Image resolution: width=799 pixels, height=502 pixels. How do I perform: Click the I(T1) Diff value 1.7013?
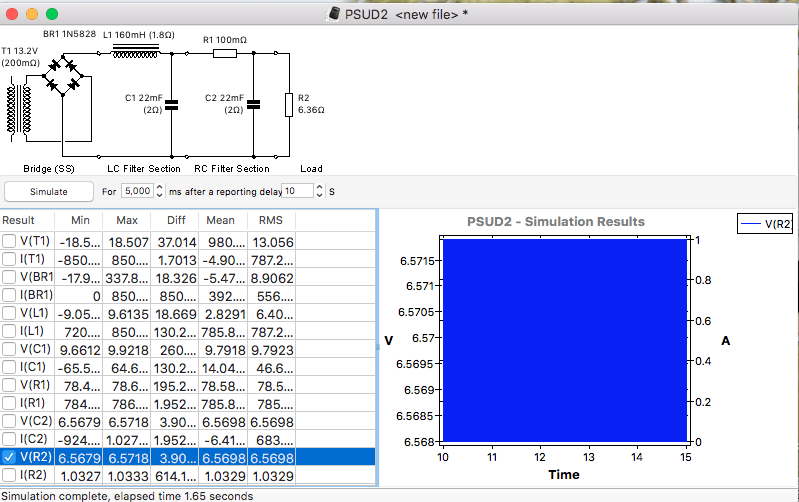coord(176,260)
